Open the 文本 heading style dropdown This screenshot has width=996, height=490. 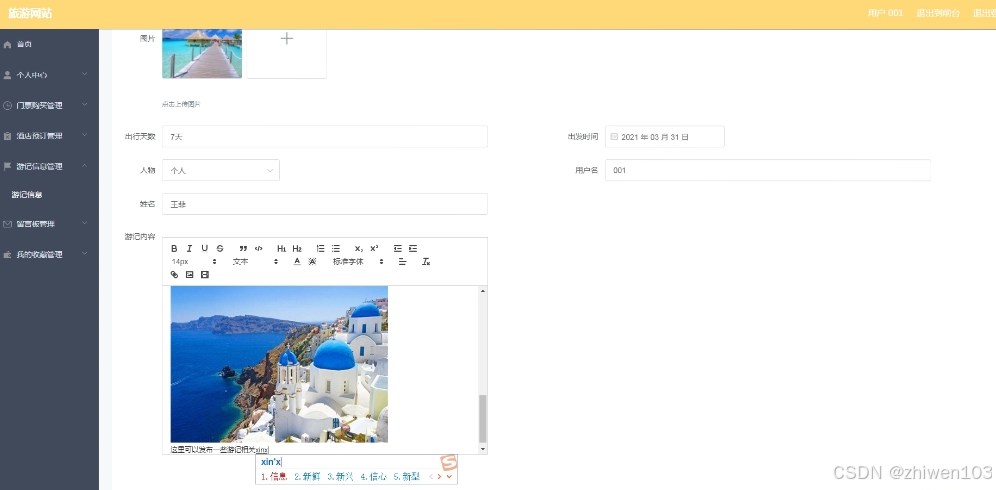255,262
